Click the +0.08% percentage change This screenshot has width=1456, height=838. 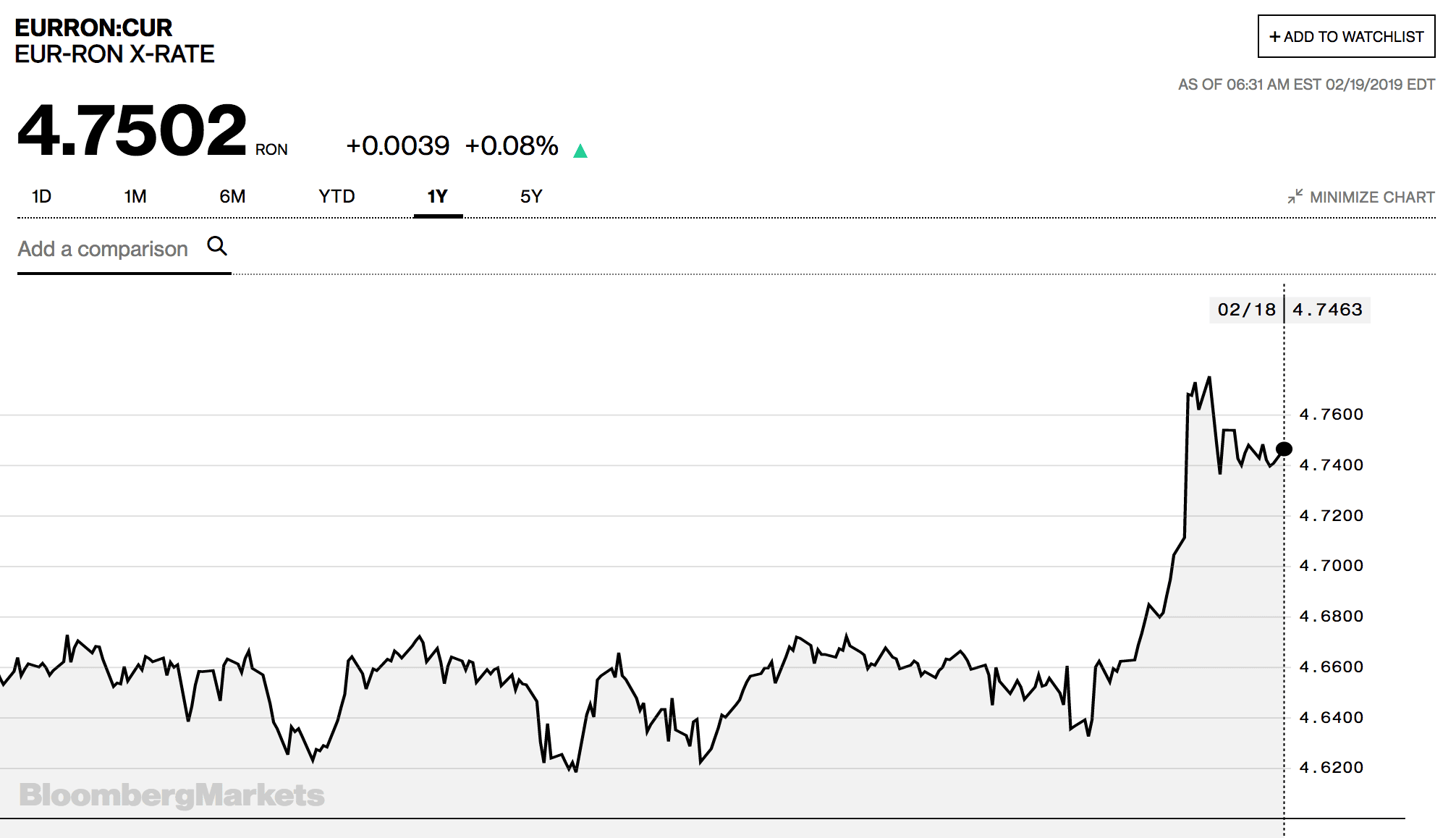[512, 145]
